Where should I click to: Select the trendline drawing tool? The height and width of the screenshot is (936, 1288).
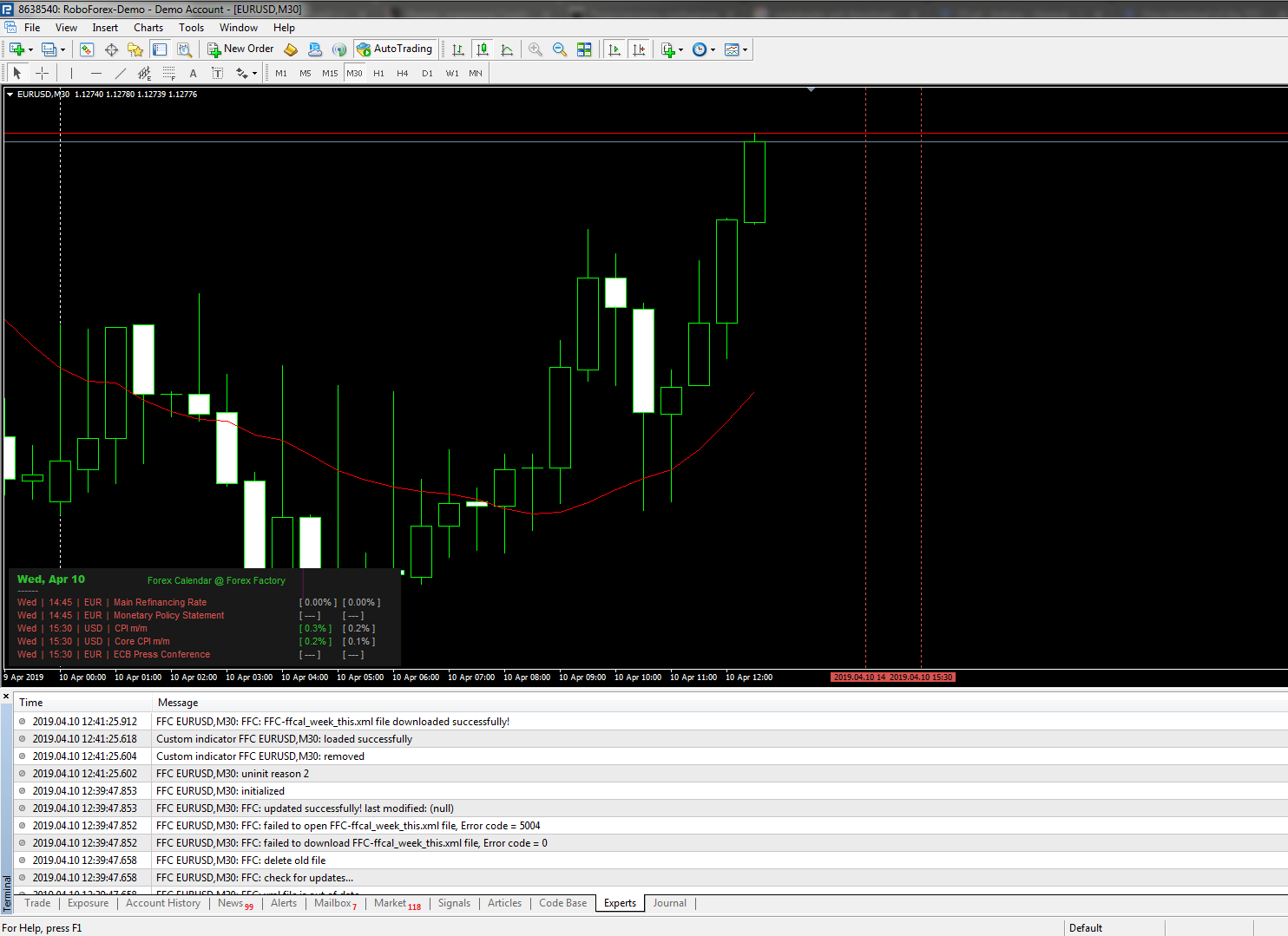pos(121,74)
